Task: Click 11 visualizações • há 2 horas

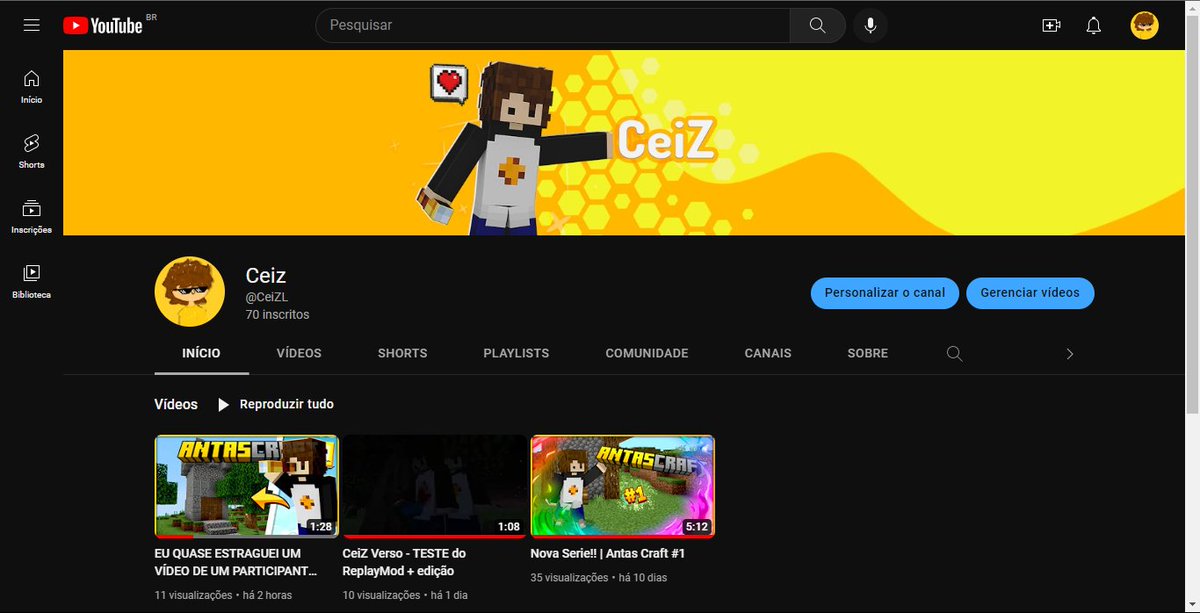Action: click(223, 595)
